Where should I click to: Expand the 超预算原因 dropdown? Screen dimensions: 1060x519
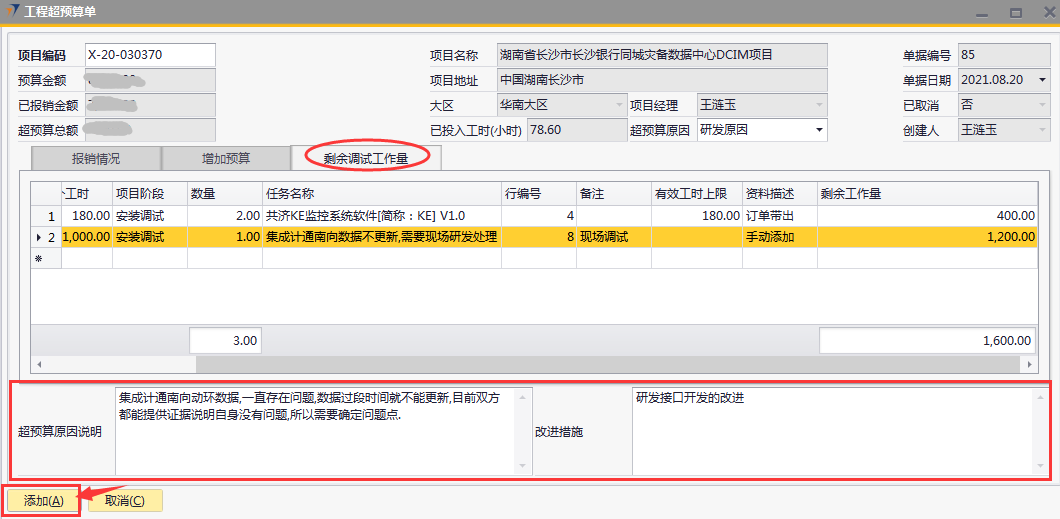coord(820,130)
